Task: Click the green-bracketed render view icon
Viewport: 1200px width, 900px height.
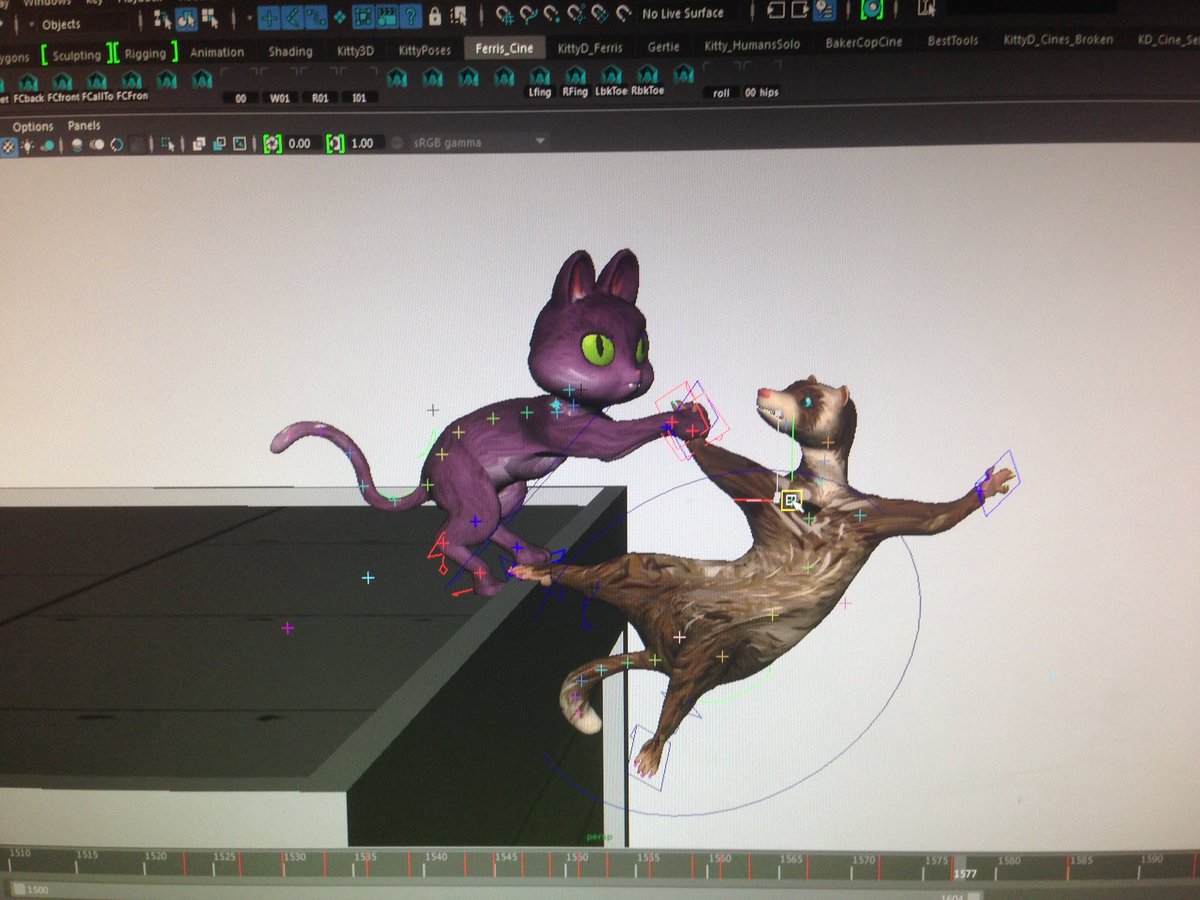Action: click(872, 8)
